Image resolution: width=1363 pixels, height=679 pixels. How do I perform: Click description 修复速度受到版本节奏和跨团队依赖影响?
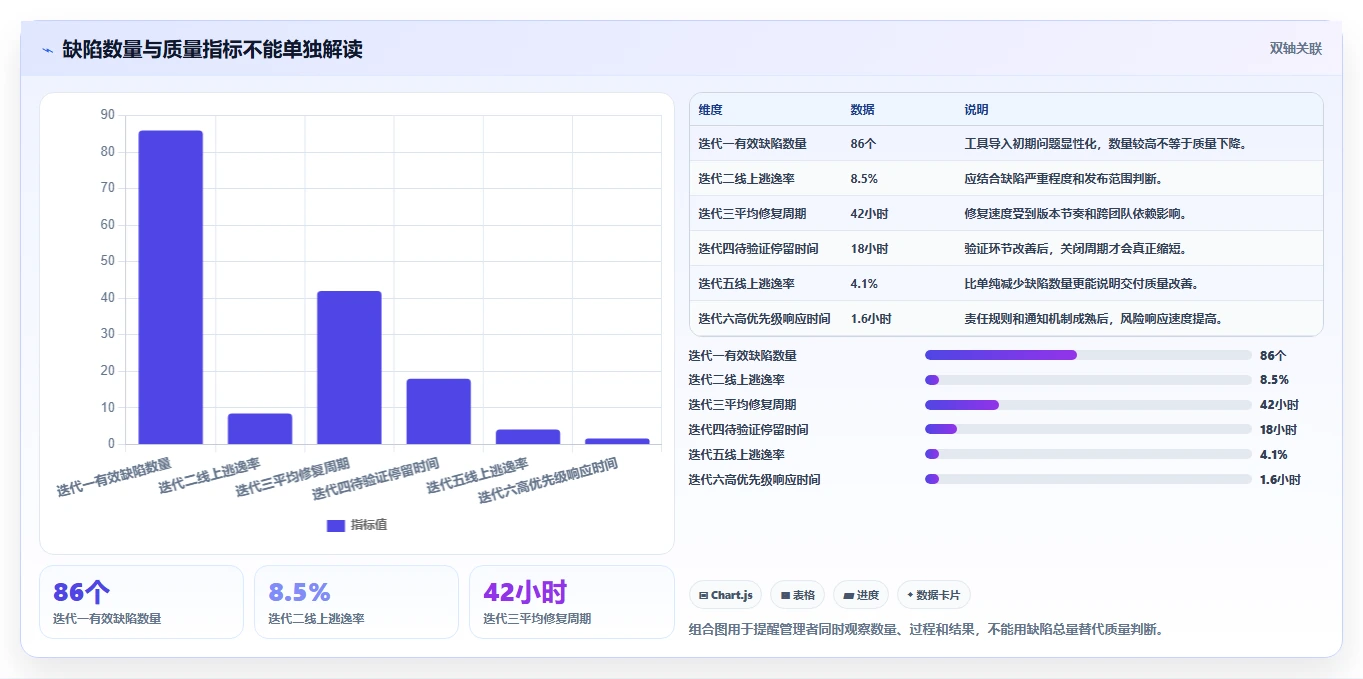tap(1076, 214)
